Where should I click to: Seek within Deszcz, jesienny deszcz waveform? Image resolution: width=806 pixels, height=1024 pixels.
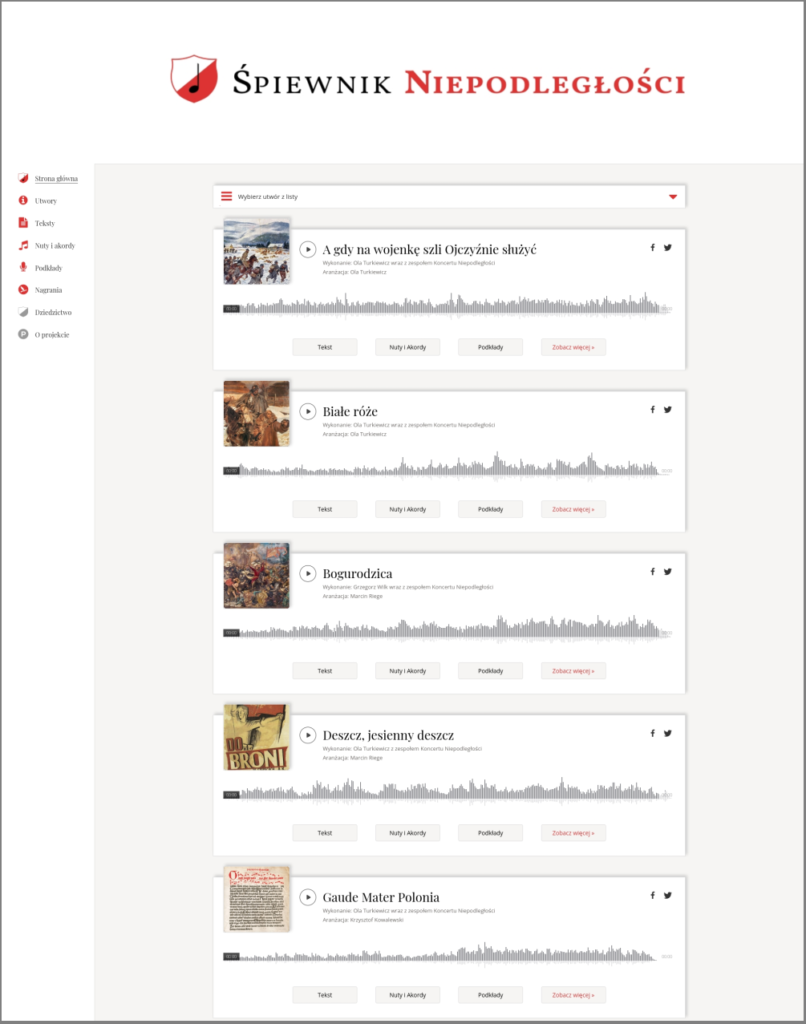tap(450, 794)
